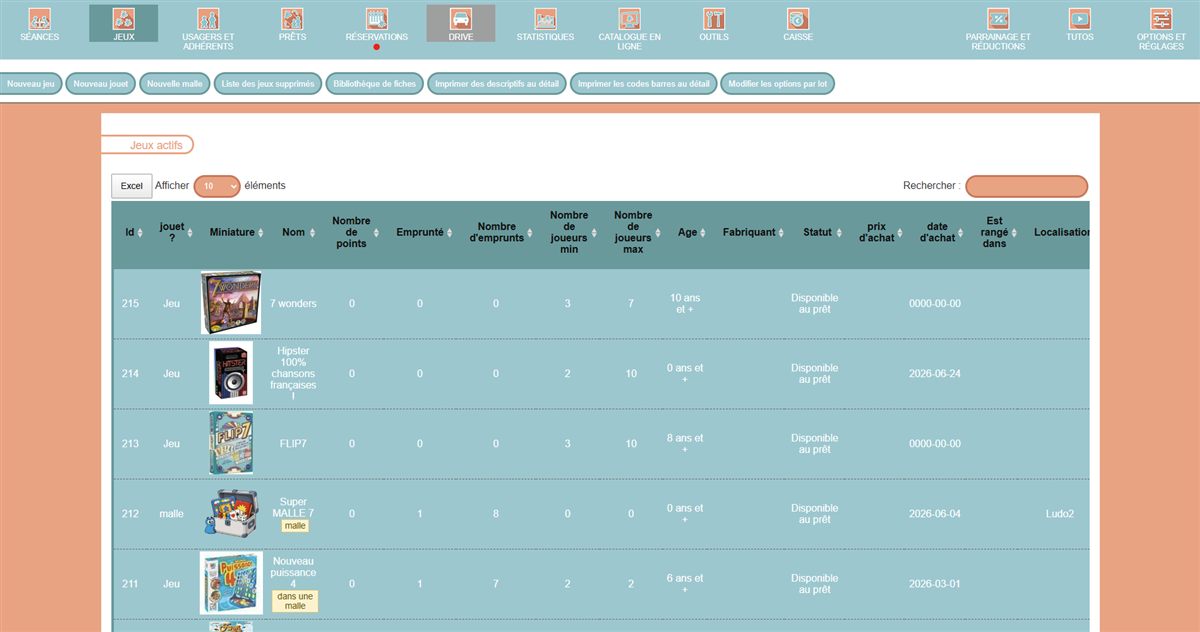Sort by Localisation column header
Image resolution: width=1200 pixels, height=632 pixels.
coord(1060,232)
